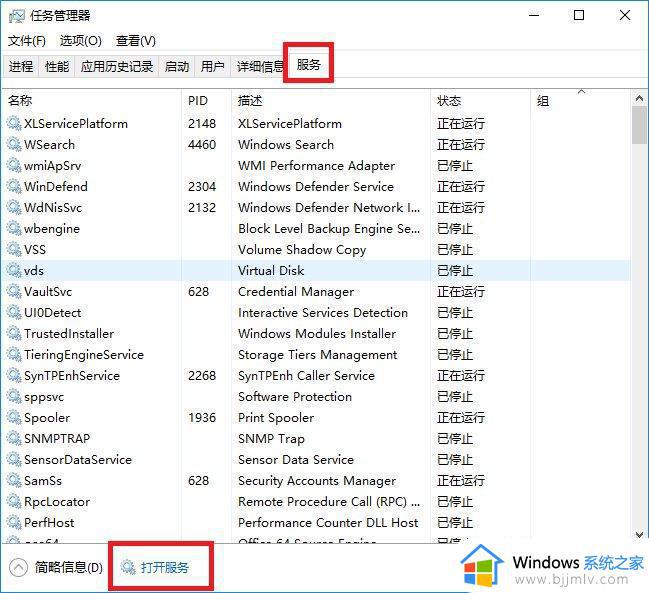Switch to the 应用历史记录 tab
649x593 pixels.
[x=117, y=66]
